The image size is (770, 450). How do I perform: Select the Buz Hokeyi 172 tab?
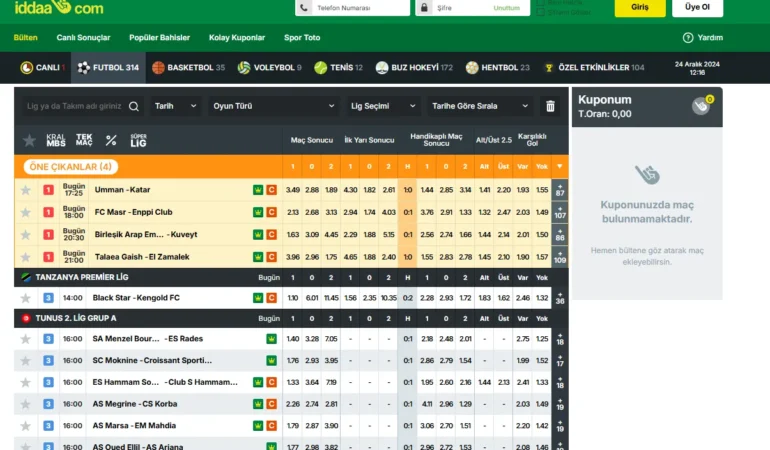(414, 68)
